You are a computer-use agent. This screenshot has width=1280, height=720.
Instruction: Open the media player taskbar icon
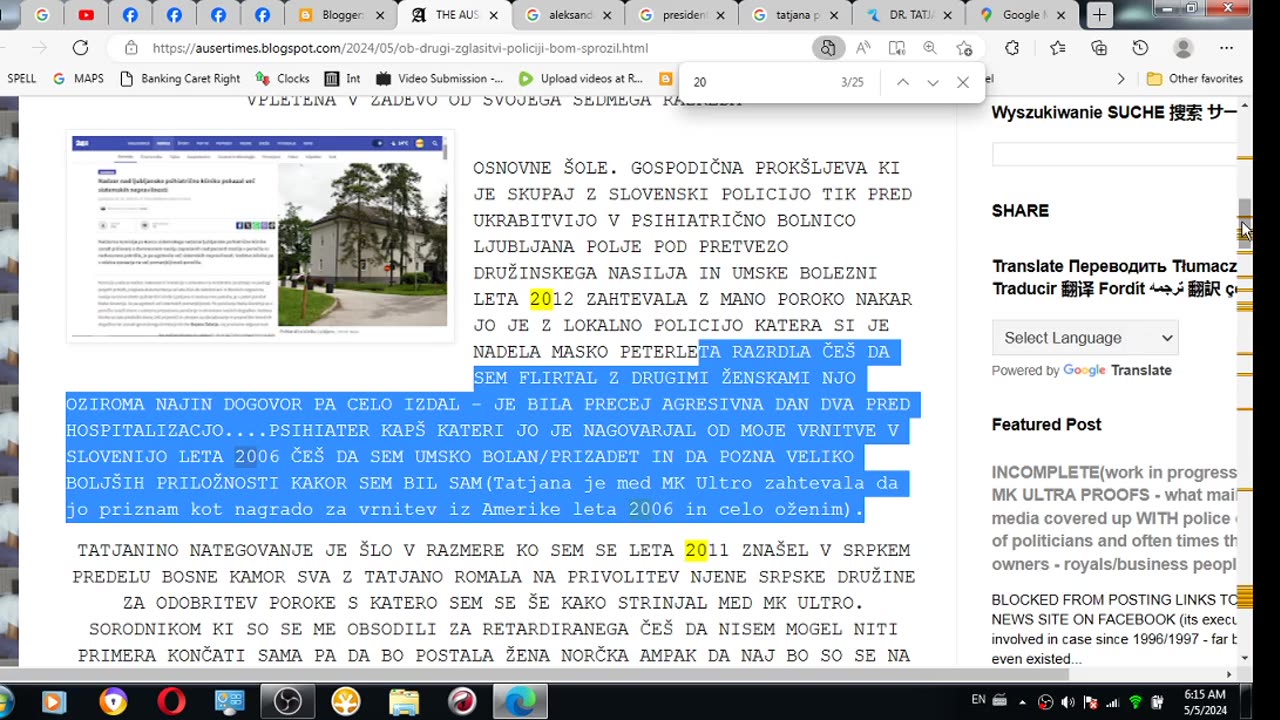(54, 702)
